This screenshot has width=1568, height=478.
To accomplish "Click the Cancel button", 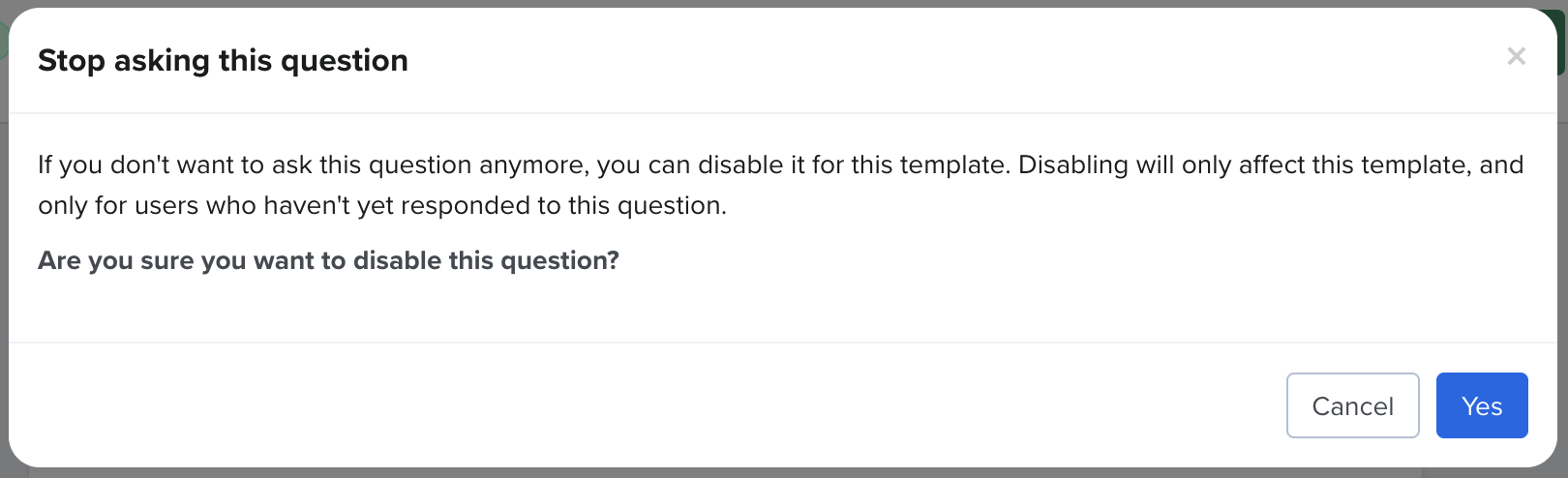I will click(x=1352, y=405).
